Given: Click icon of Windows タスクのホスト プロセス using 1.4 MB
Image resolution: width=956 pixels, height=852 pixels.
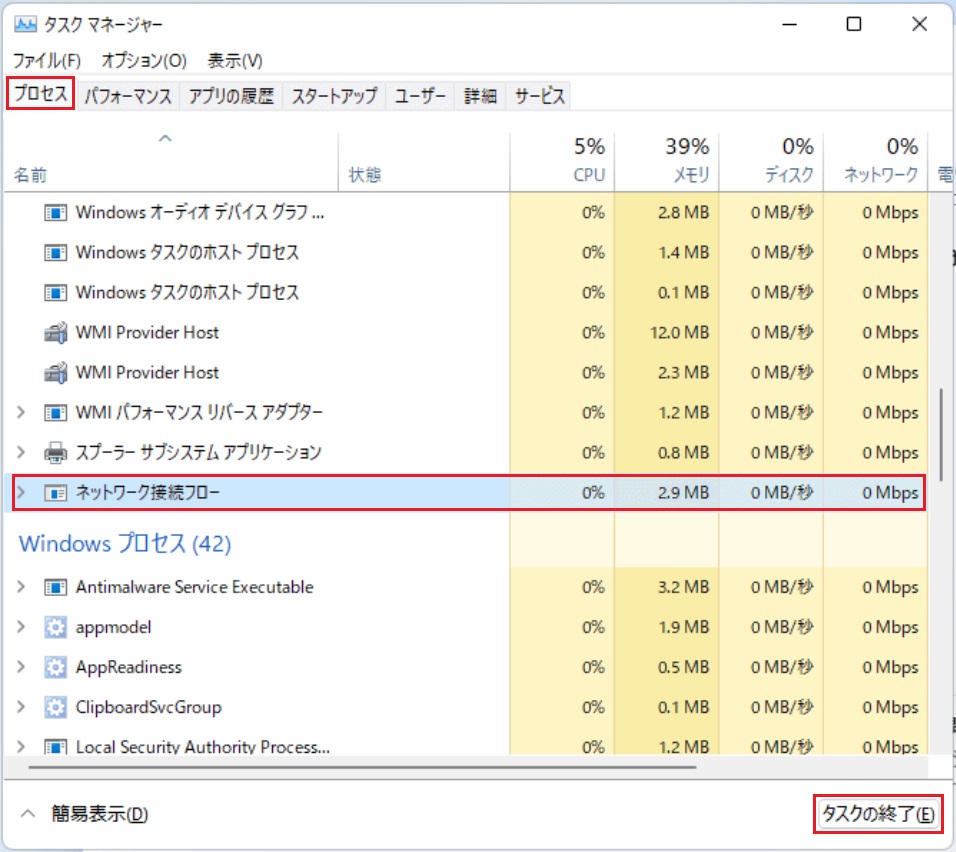Looking at the screenshot, I should [x=55, y=252].
